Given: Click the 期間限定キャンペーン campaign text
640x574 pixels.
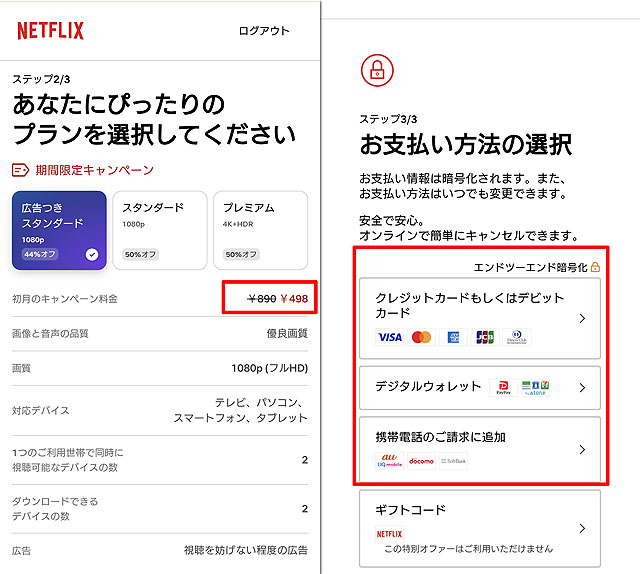Looking at the screenshot, I should [x=95, y=170].
